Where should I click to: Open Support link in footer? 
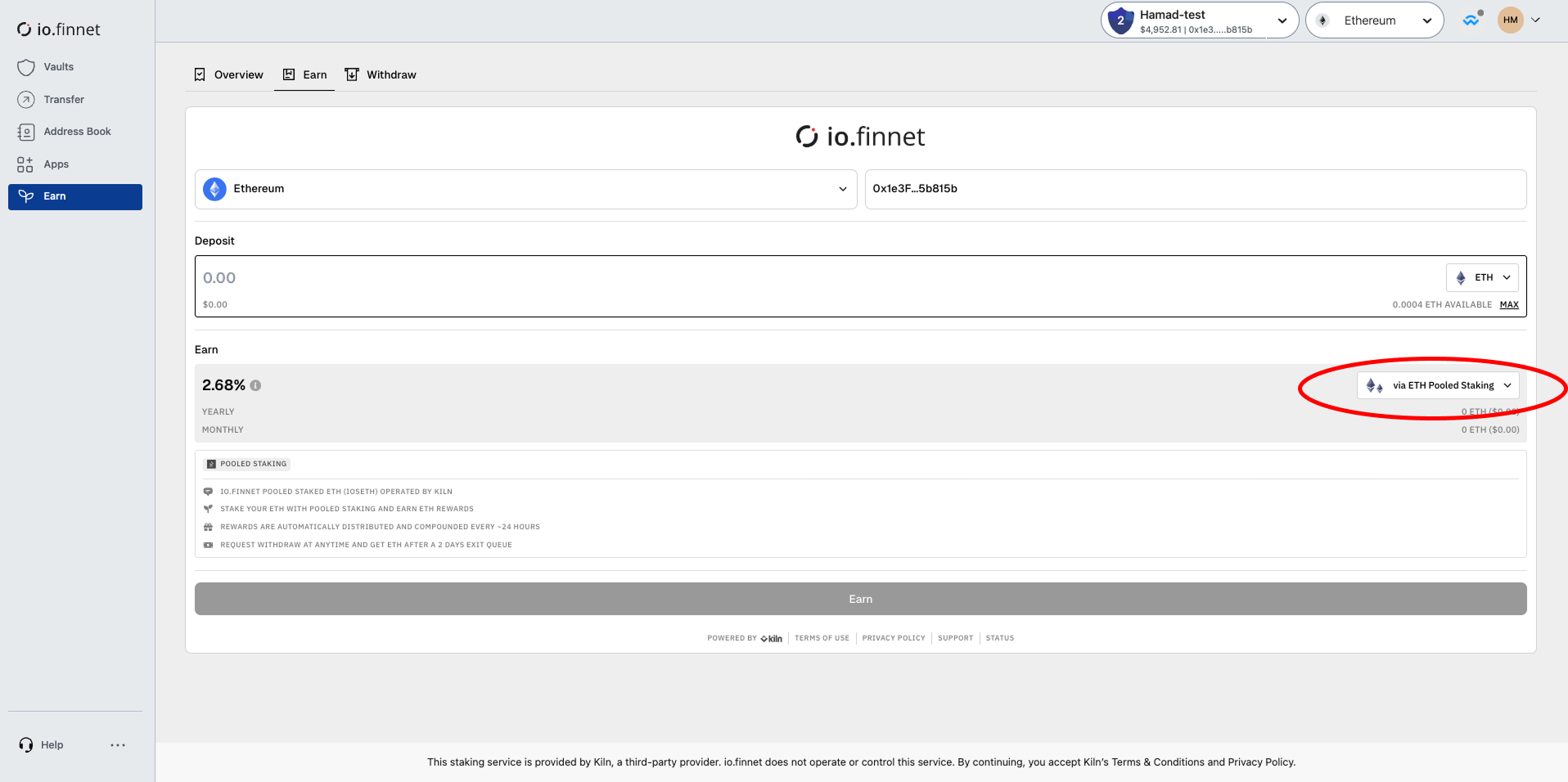(955, 638)
